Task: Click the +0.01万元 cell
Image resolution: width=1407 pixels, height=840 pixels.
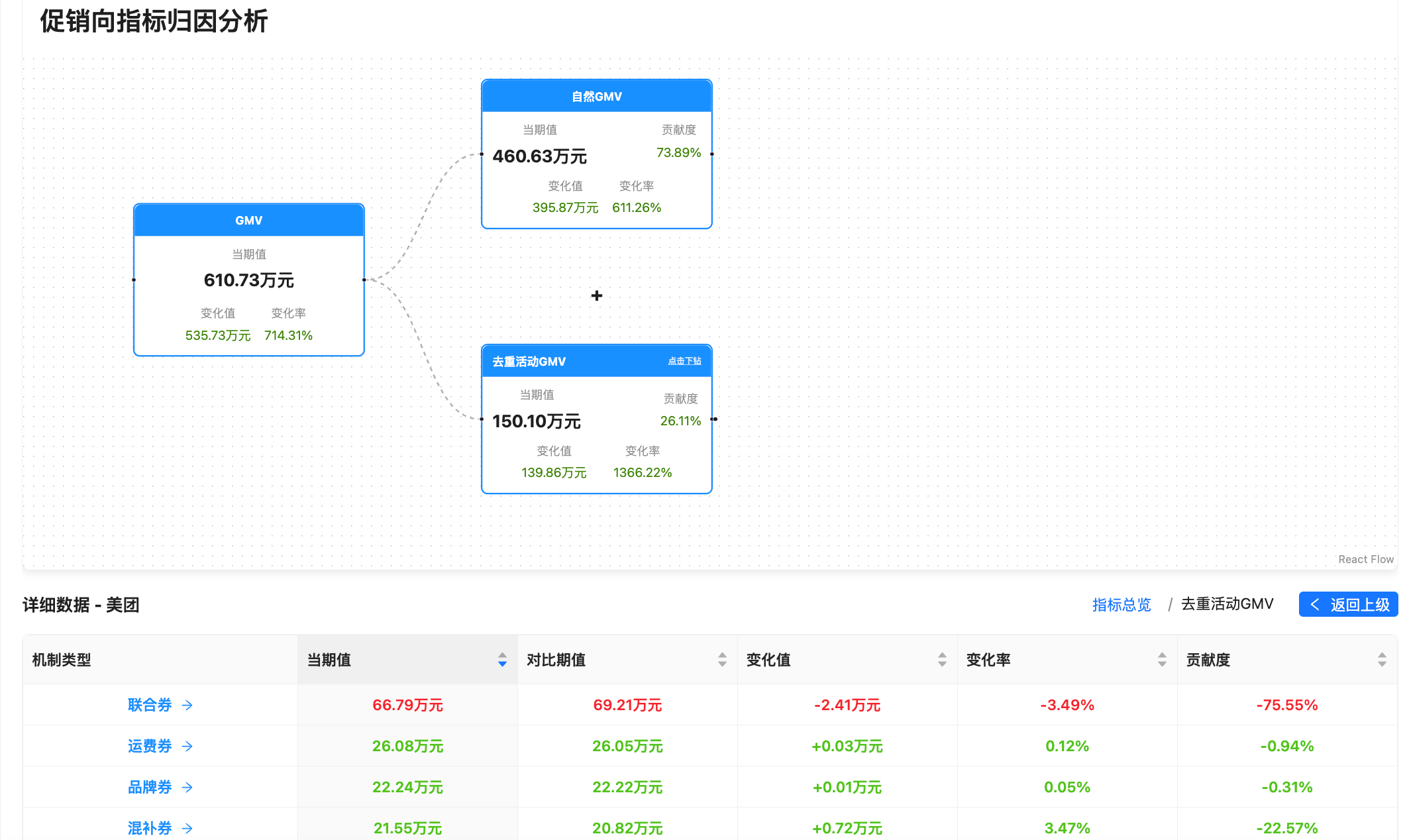Action: [847, 787]
